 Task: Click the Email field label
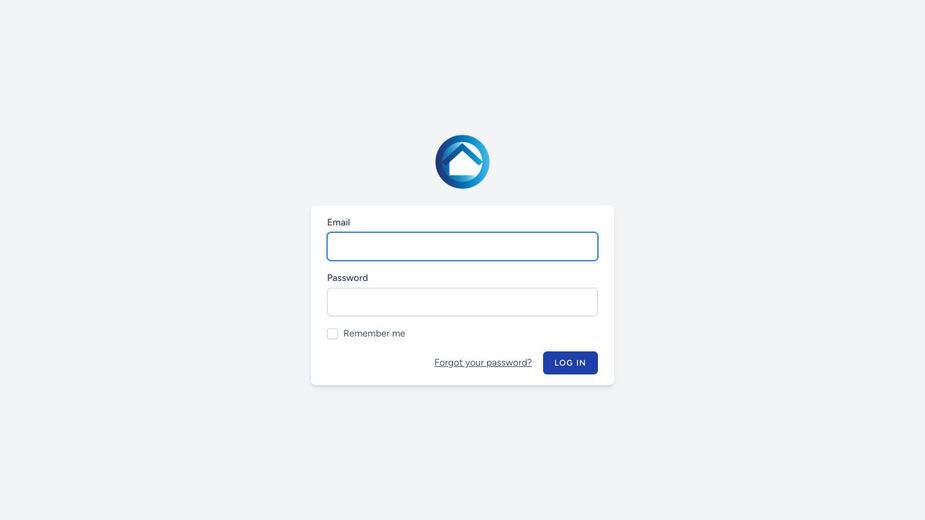pos(338,223)
